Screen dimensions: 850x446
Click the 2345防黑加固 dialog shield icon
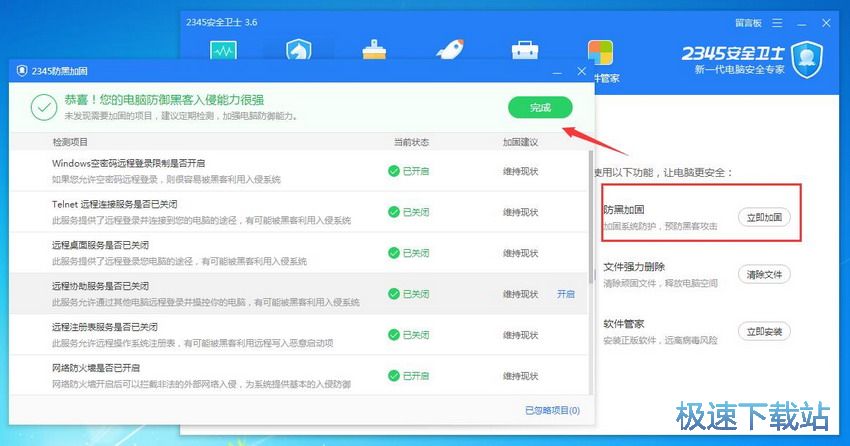[22, 71]
